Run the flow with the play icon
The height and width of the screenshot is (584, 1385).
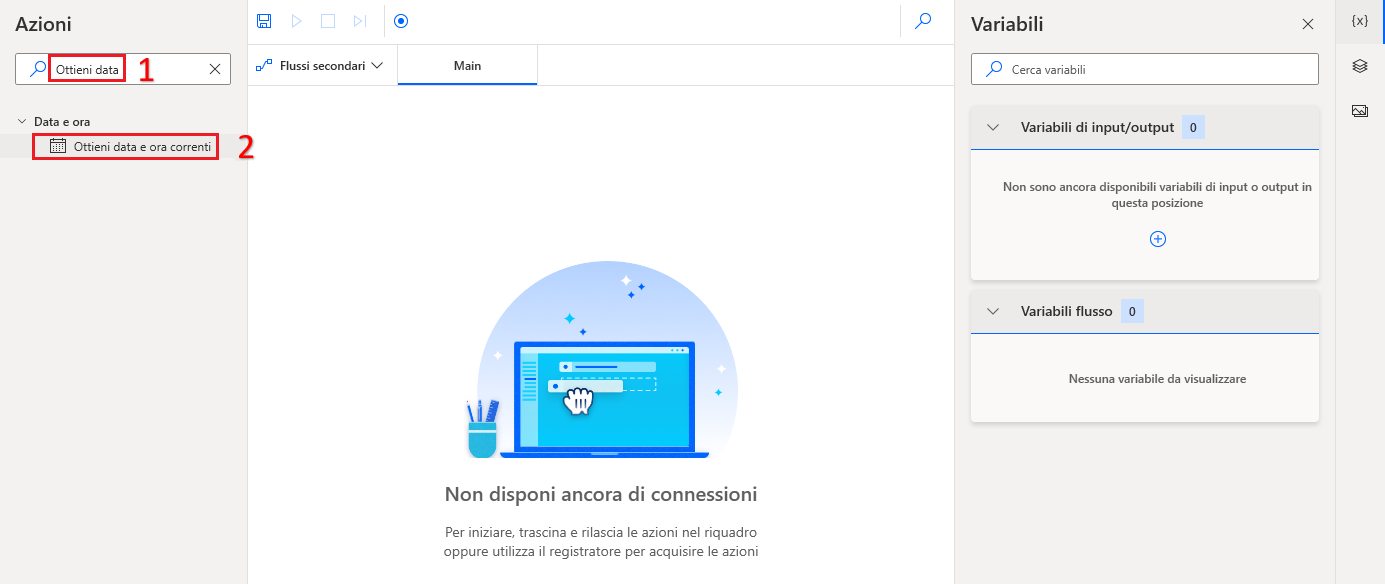pos(296,21)
